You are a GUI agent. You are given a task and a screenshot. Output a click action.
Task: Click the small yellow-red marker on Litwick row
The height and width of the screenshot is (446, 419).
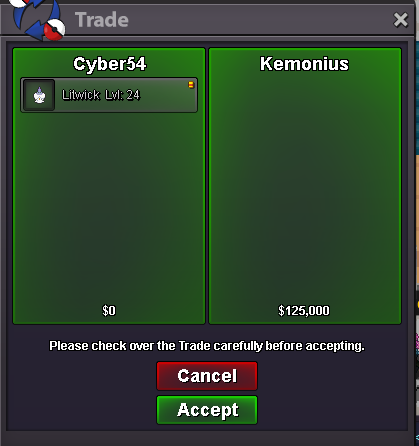pyautogui.click(x=191, y=85)
